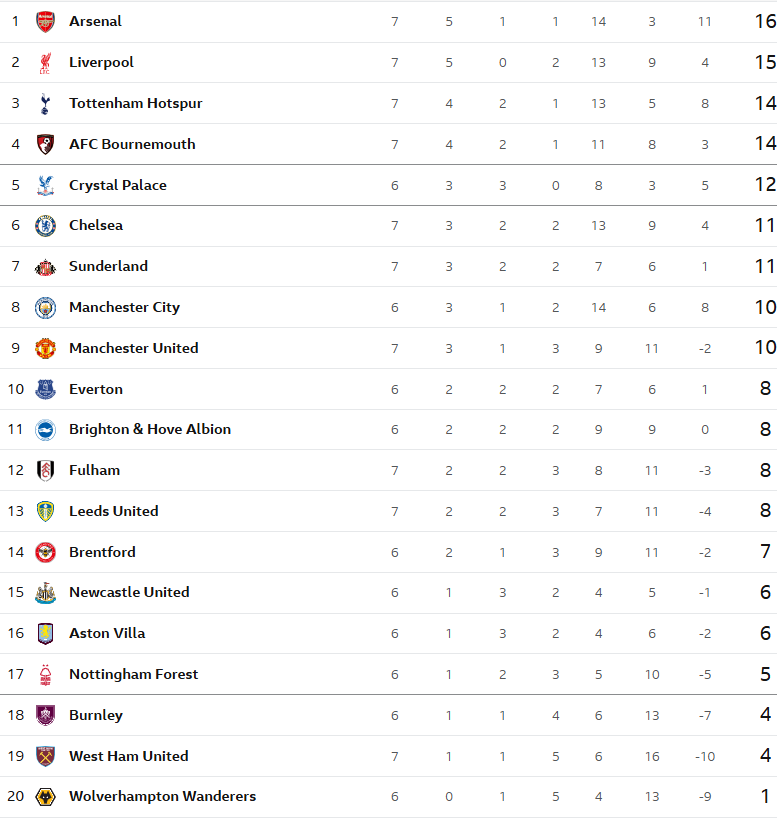Click Arsenal's 16 points total
This screenshot has height=820, width=777.
765,21
